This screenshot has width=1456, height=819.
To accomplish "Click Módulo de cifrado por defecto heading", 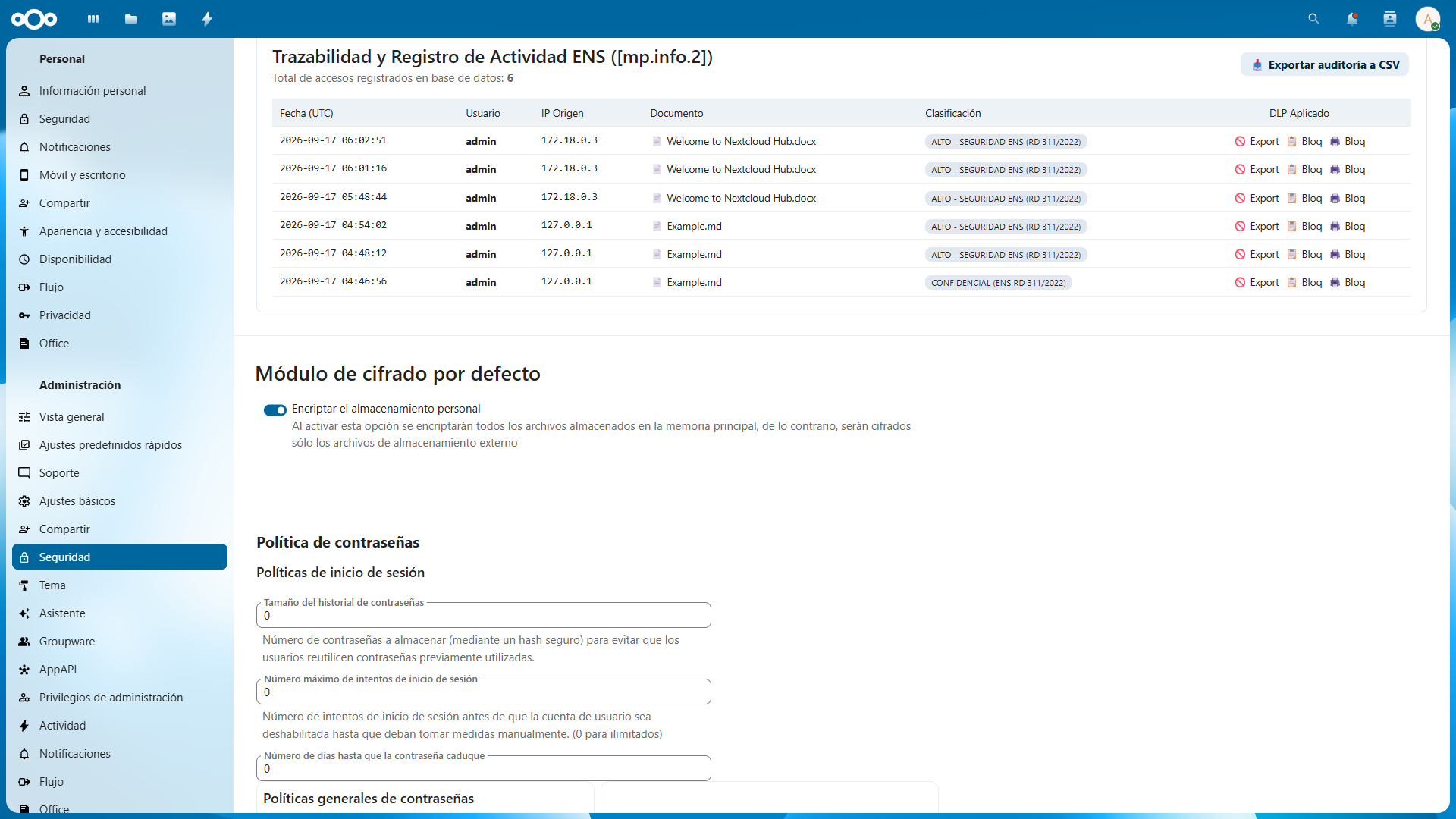I will pyautogui.click(x=397, y=374).
